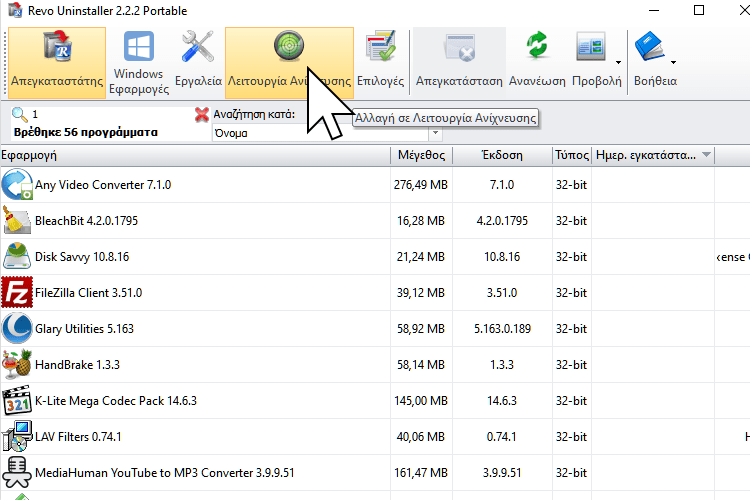Sort by Τύπος column header
750x500 pixels.
pos(572,156)
